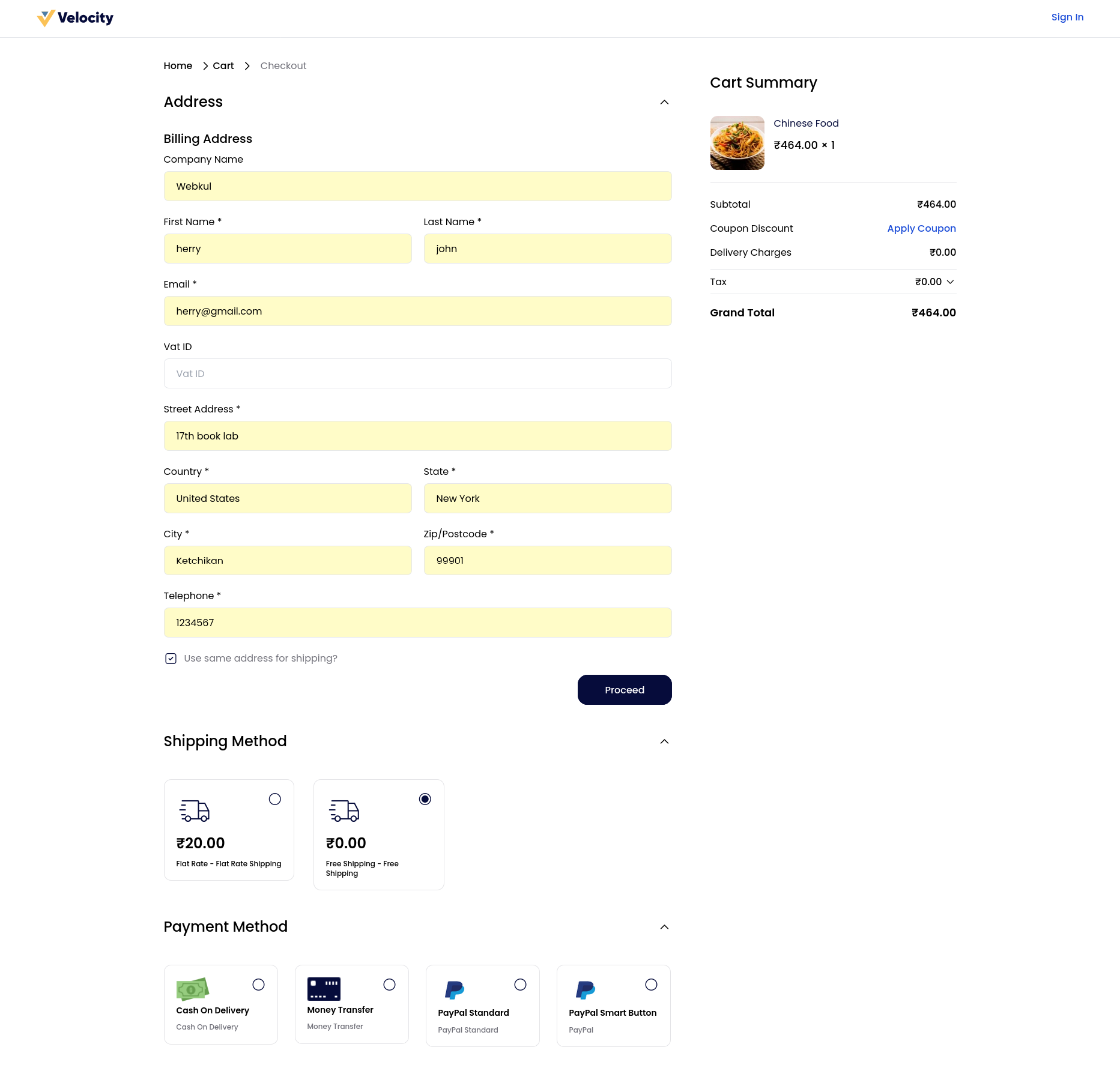This screenshot has width=1120, height=1065.
Task: Click the Cash On Delivery money icon
Action: pos(192,989)
